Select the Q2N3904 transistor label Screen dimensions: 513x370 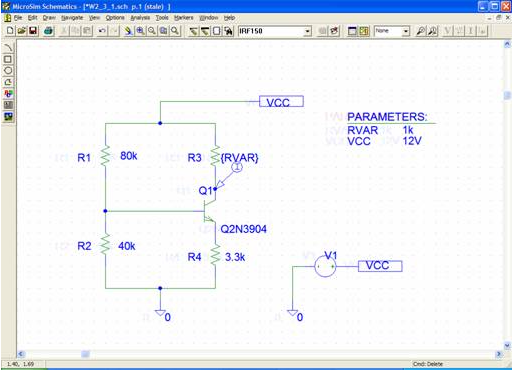(244, 229)
